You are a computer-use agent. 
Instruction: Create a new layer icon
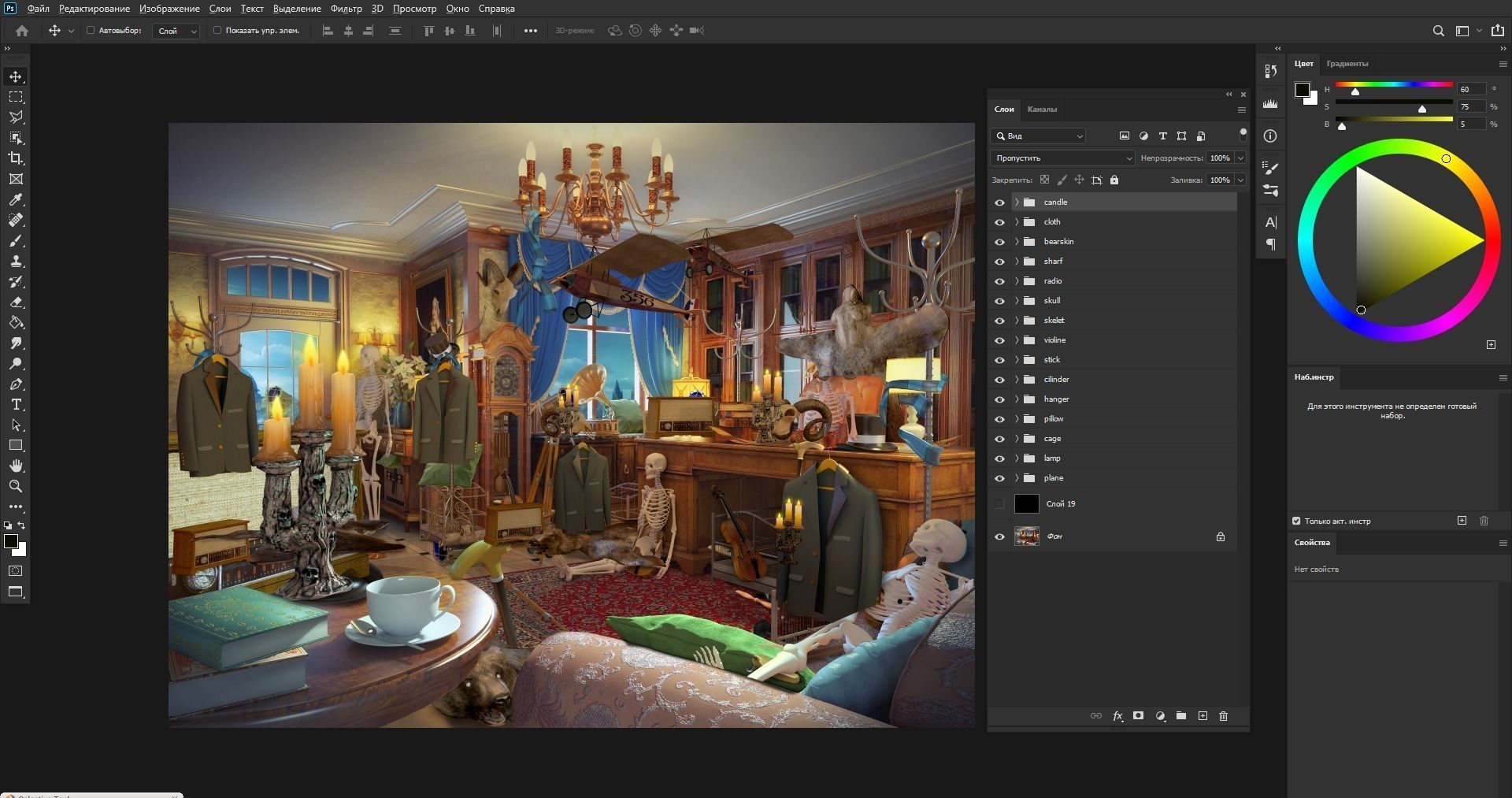(x=1203, y=716)
